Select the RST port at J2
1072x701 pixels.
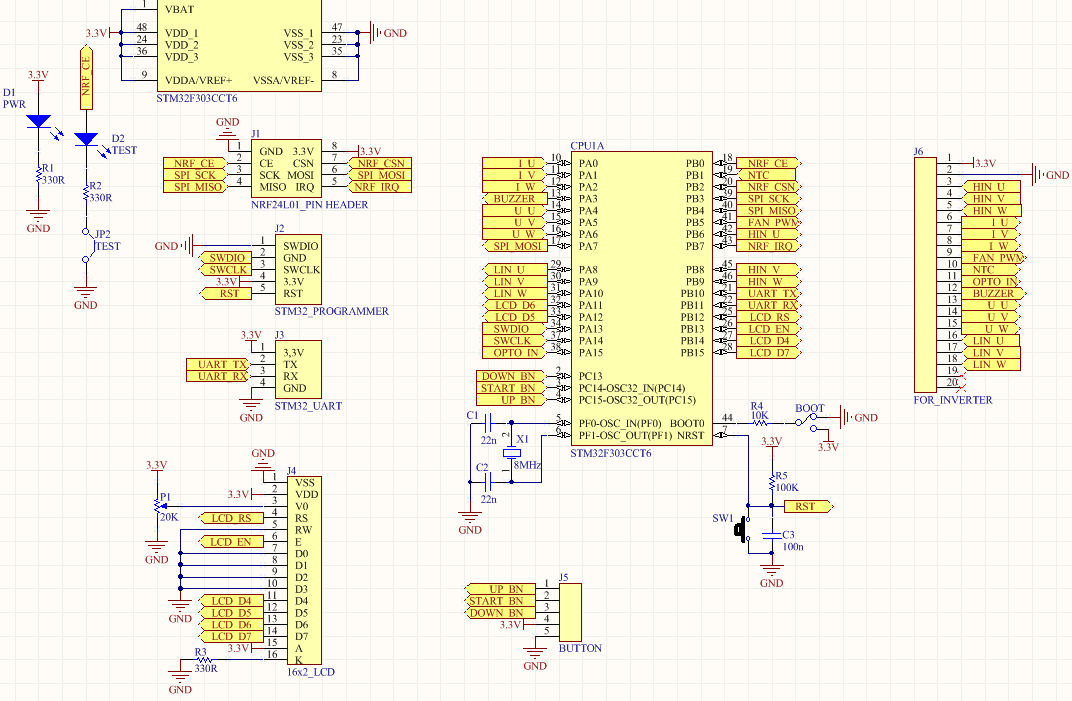[x=224, y=293]
